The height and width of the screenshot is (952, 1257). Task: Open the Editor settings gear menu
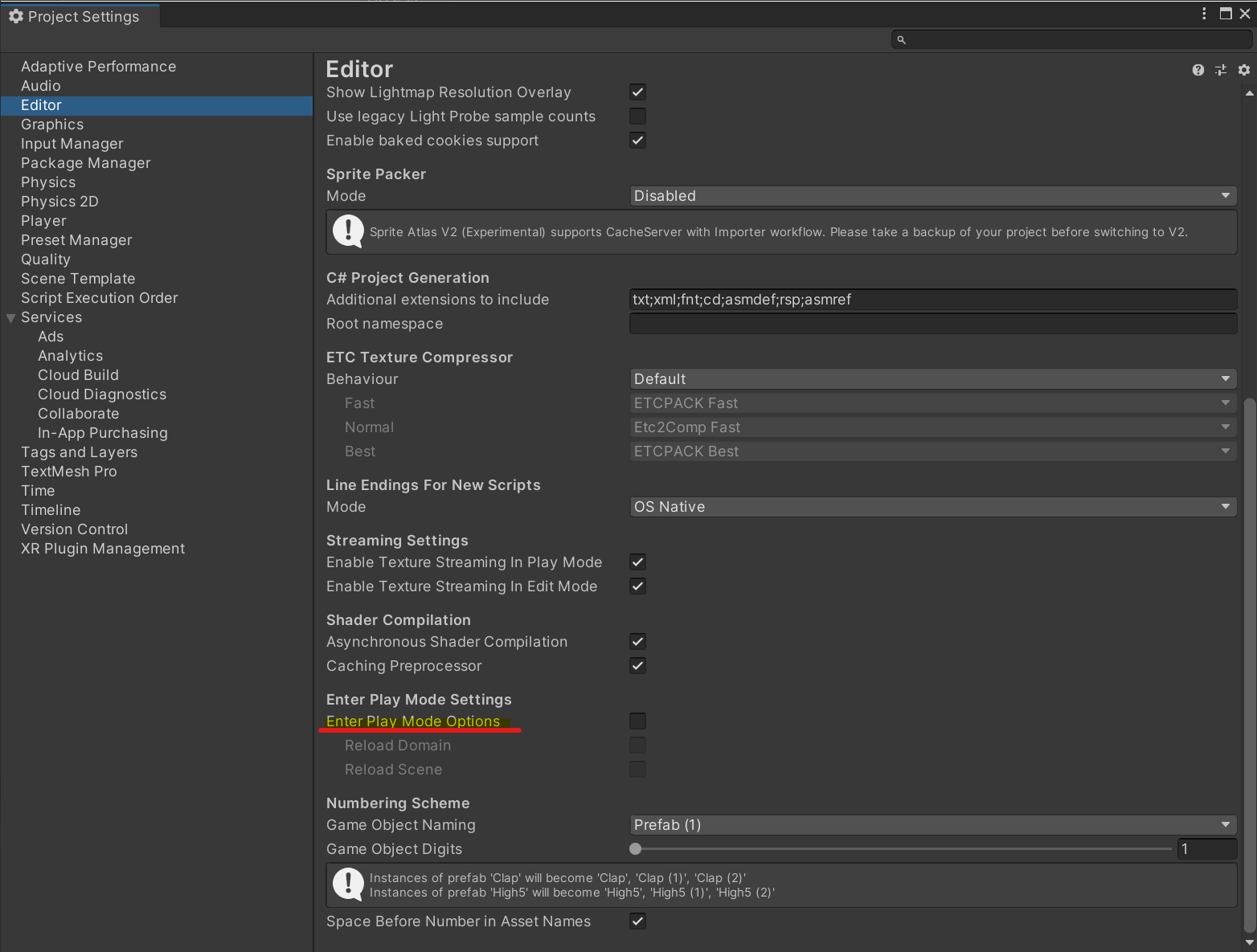pyautogui.click(x=1243, y=70)
